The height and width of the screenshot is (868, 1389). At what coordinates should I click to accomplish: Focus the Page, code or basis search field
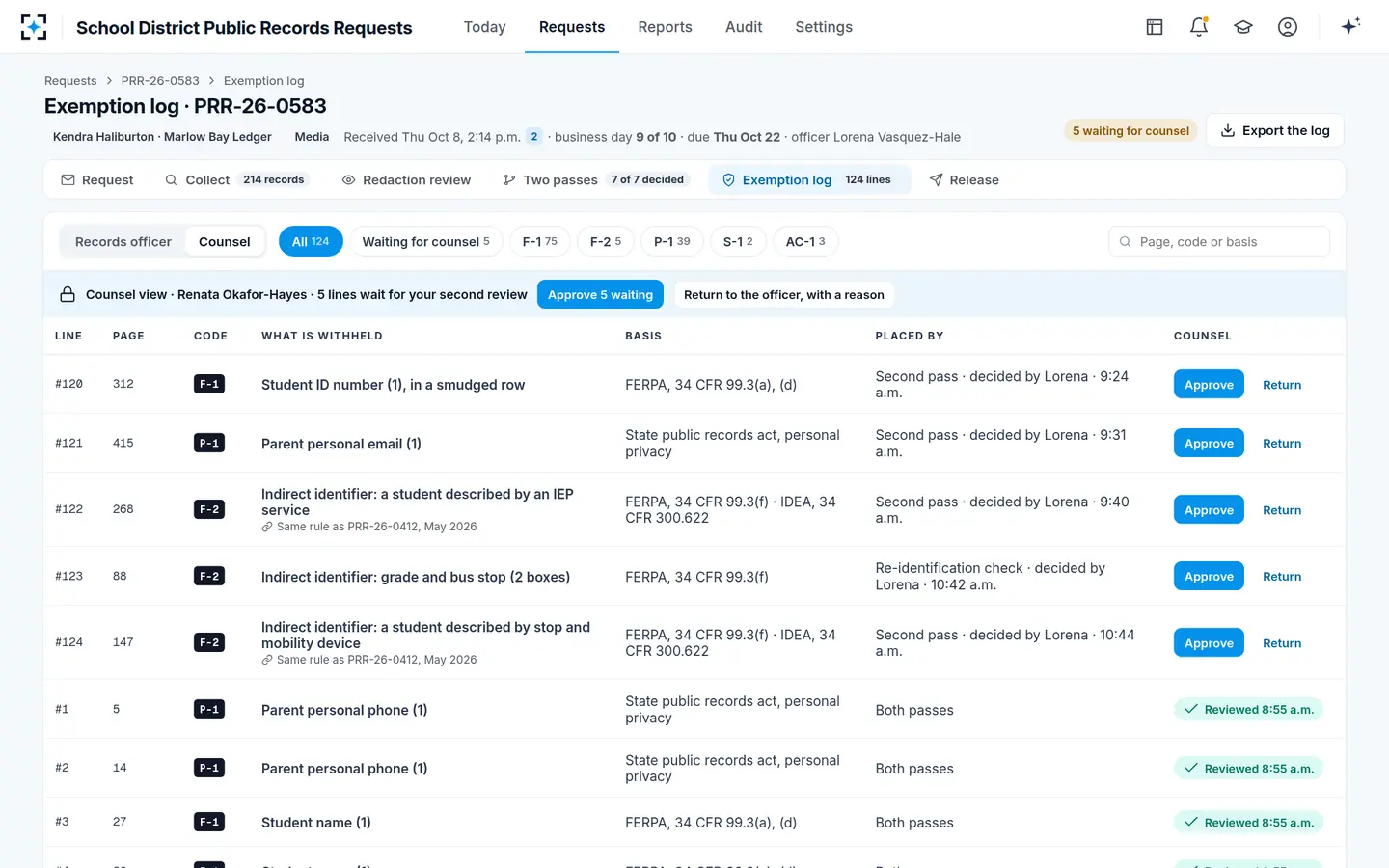(x=1219, y=242)
